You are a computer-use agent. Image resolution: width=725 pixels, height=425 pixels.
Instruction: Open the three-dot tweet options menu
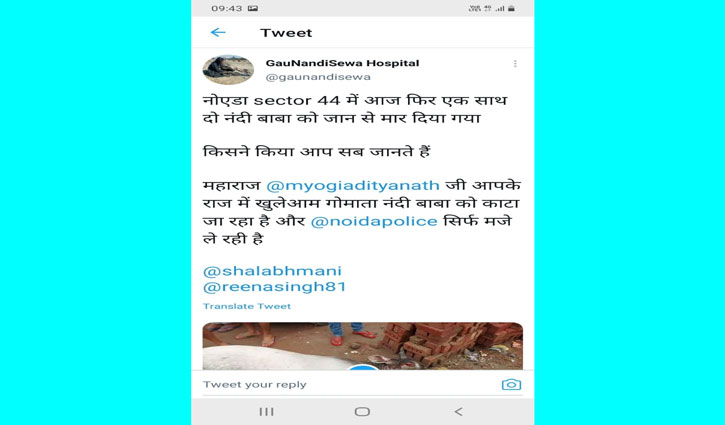pos(515,63)
